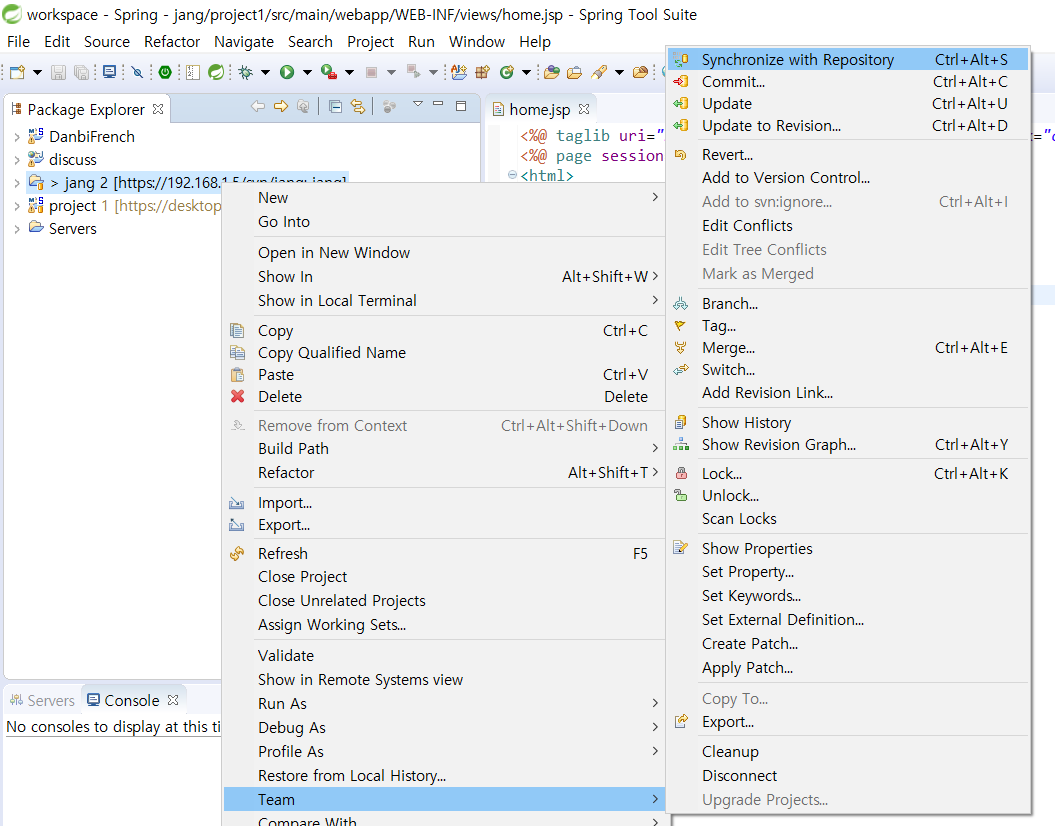
Task: Choose Commit... from Team submenu
Action: [x=848, y=82]
